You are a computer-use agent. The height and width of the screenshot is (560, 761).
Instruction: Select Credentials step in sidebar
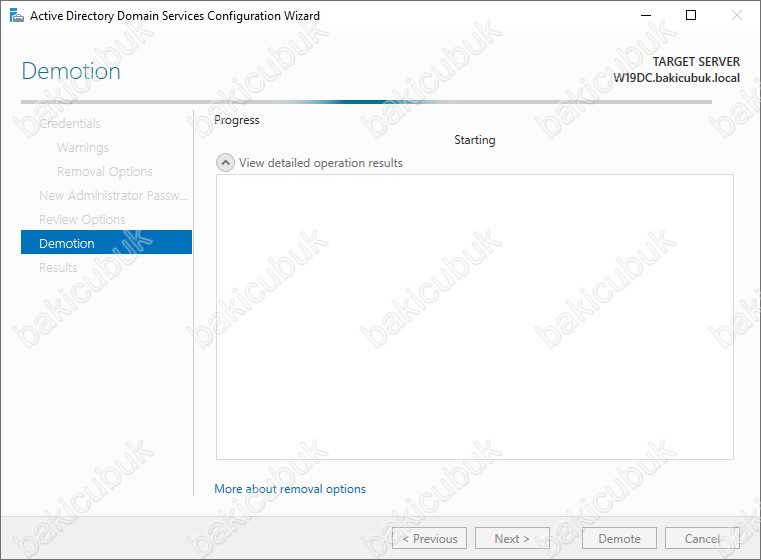[69, 123]
